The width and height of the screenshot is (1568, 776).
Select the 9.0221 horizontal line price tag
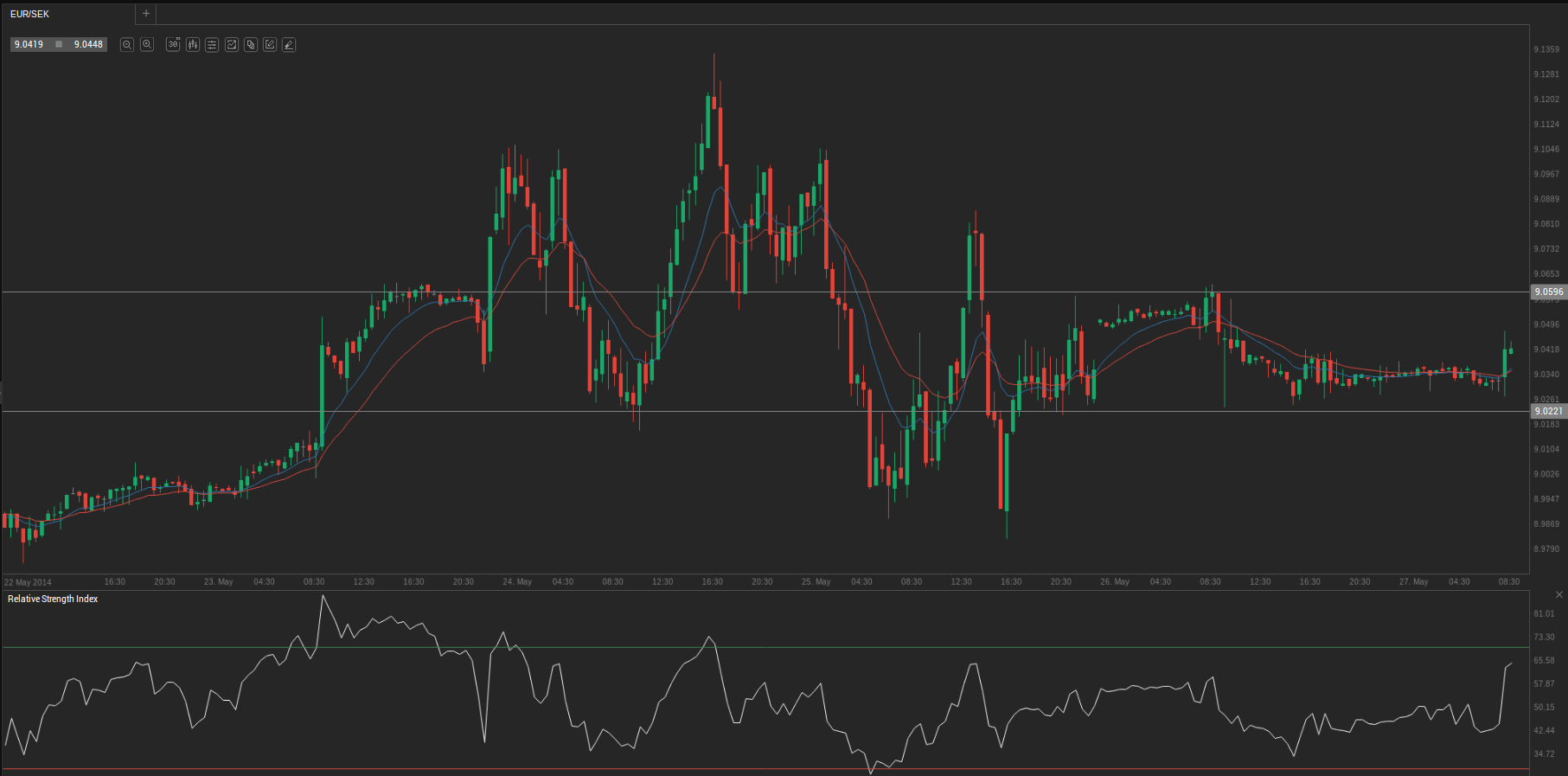[1548, 411]
